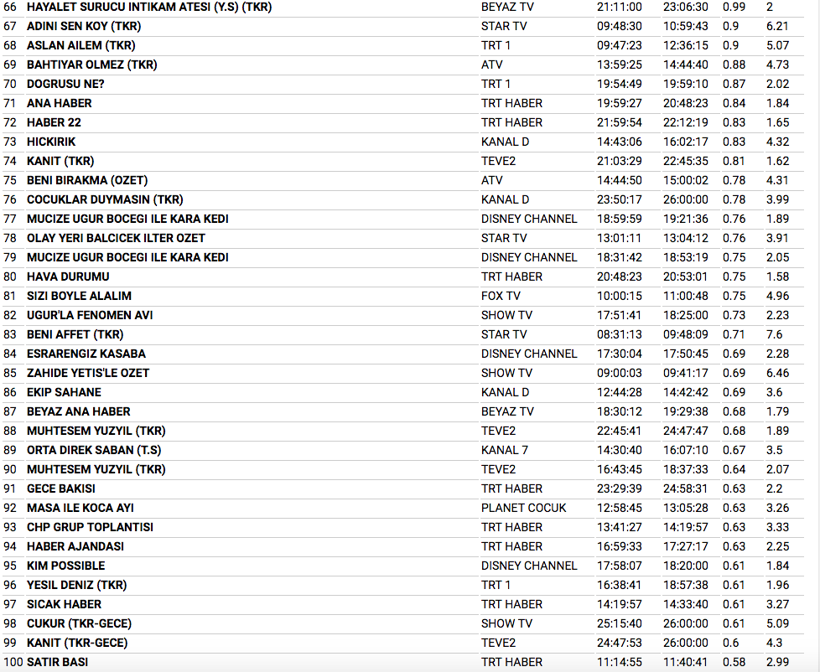Select the BAHTIYAR OLMEZ (TKR) entry
Viewport: 820px width, 672px height.
(92, 65)
